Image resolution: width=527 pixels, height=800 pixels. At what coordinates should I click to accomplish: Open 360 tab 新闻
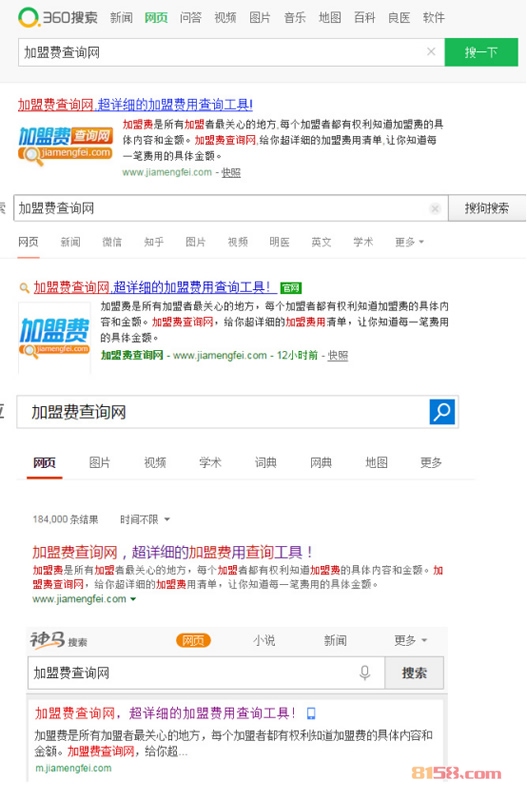121,18
